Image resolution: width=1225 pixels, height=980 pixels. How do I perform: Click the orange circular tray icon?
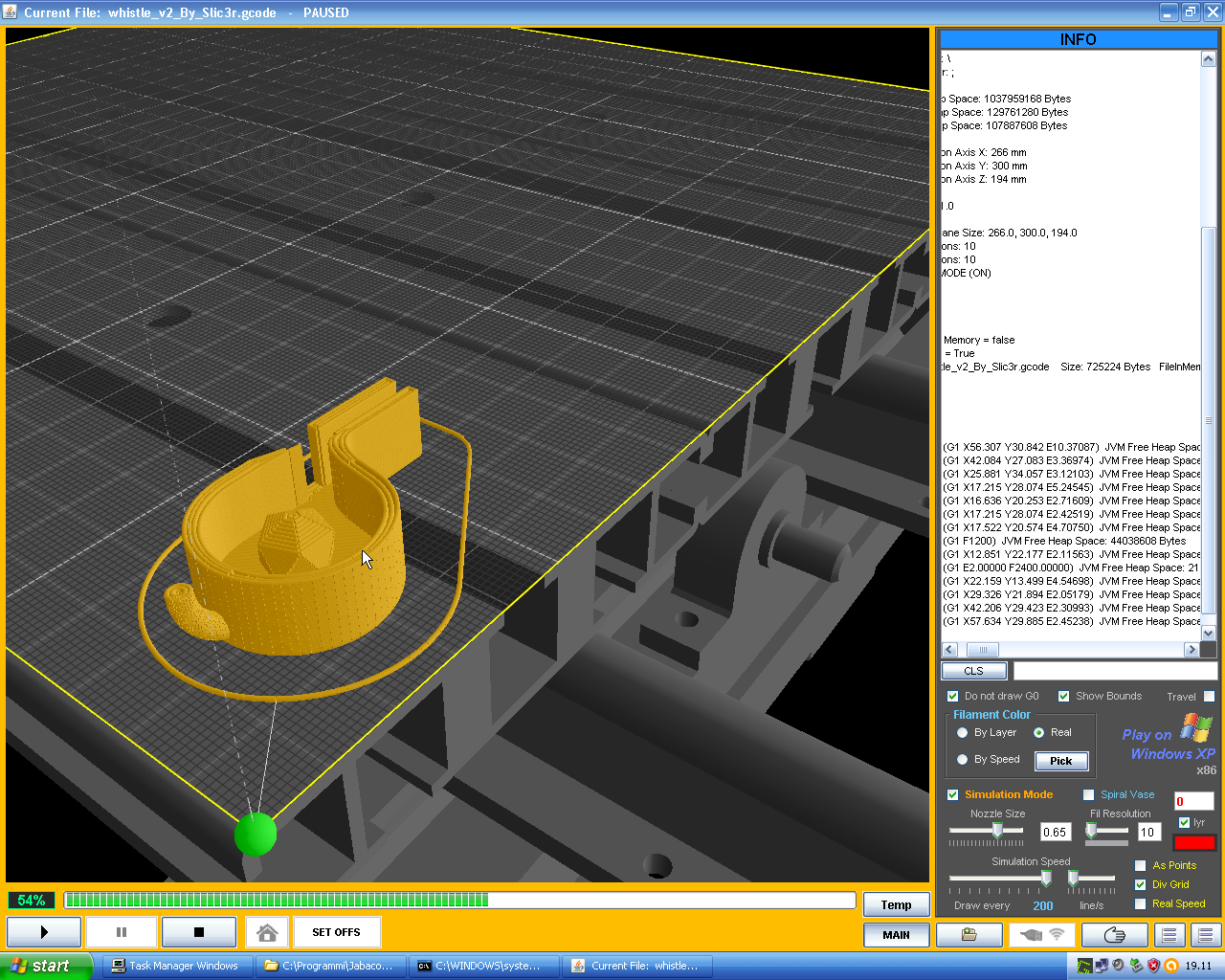coord(1170,966)
